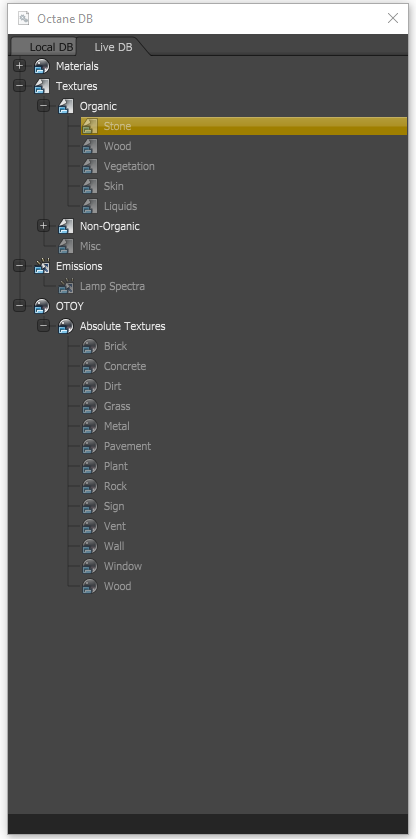This screenshot has width=416, height=839.
Task: Collapse the Absolute Textures node
Action: coord(43,325)
